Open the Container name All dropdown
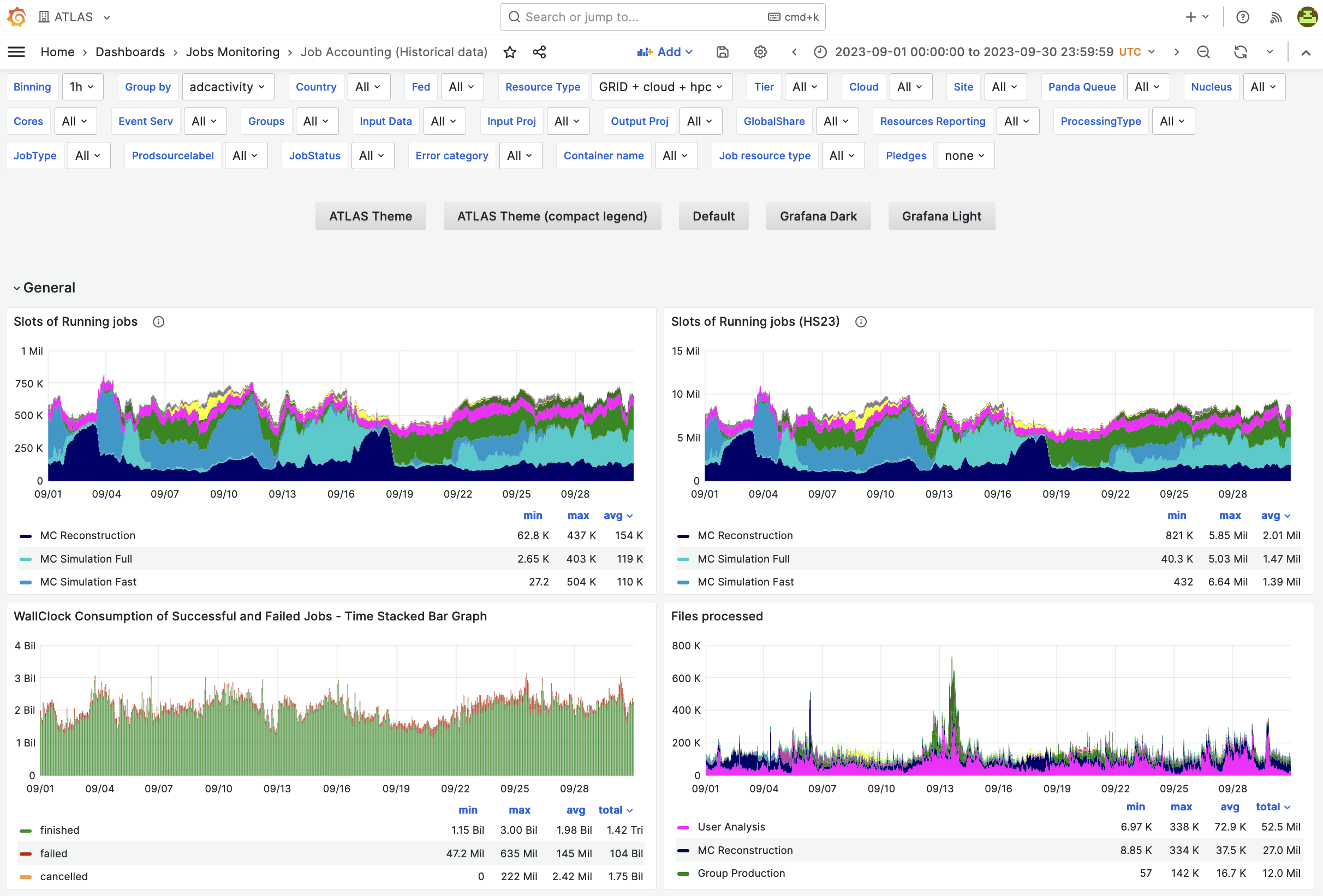The image size is (1323, 896). 676,156
